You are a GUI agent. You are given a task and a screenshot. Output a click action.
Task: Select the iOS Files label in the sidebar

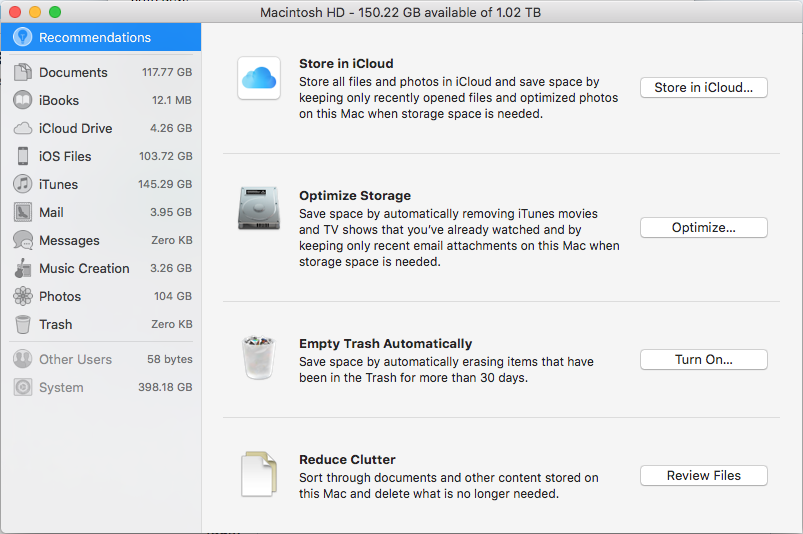click(x=65, y=156)
